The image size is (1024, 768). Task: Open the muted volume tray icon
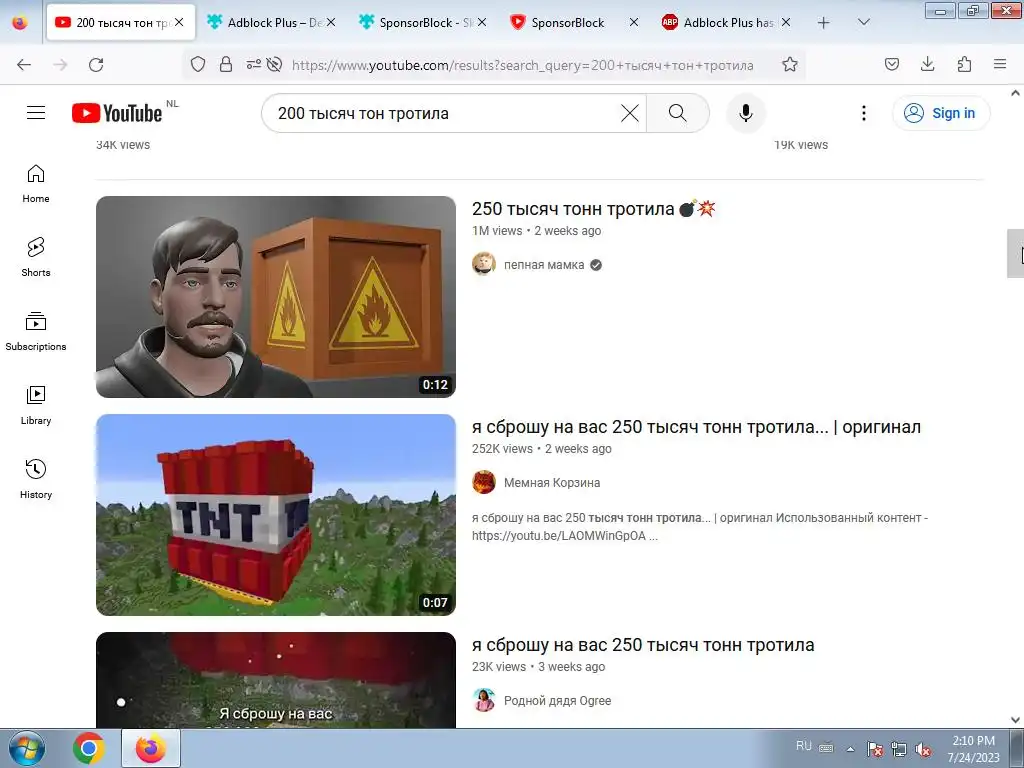tap(923, 749)
